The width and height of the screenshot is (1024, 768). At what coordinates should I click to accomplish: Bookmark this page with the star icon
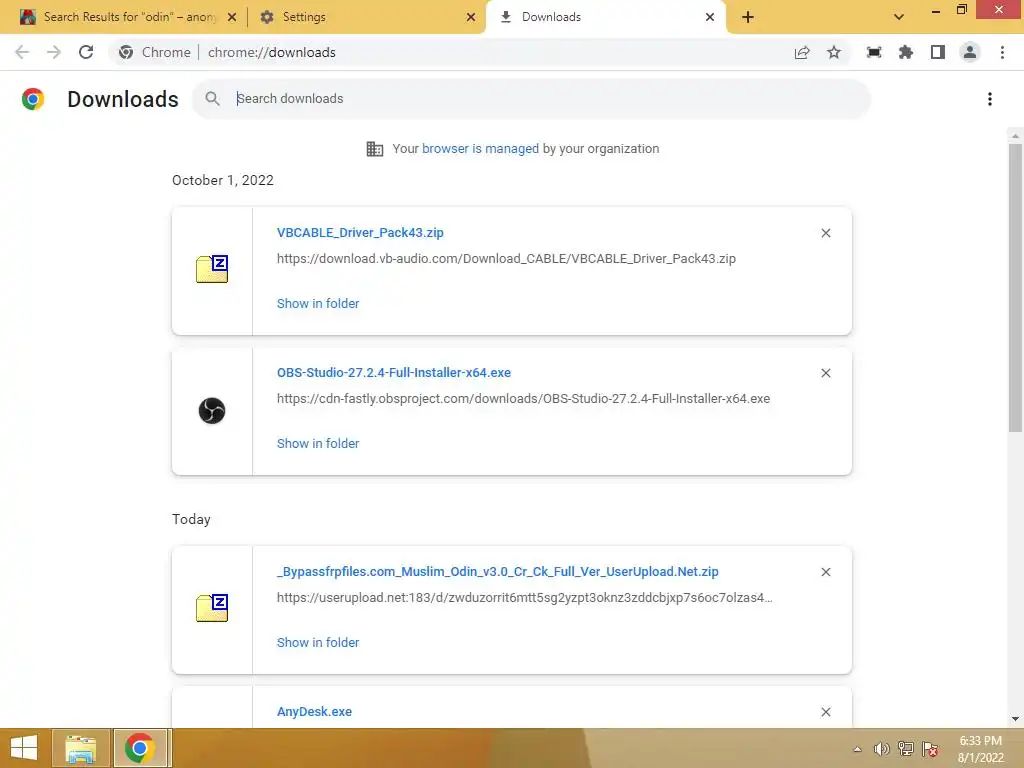(834, 52)
